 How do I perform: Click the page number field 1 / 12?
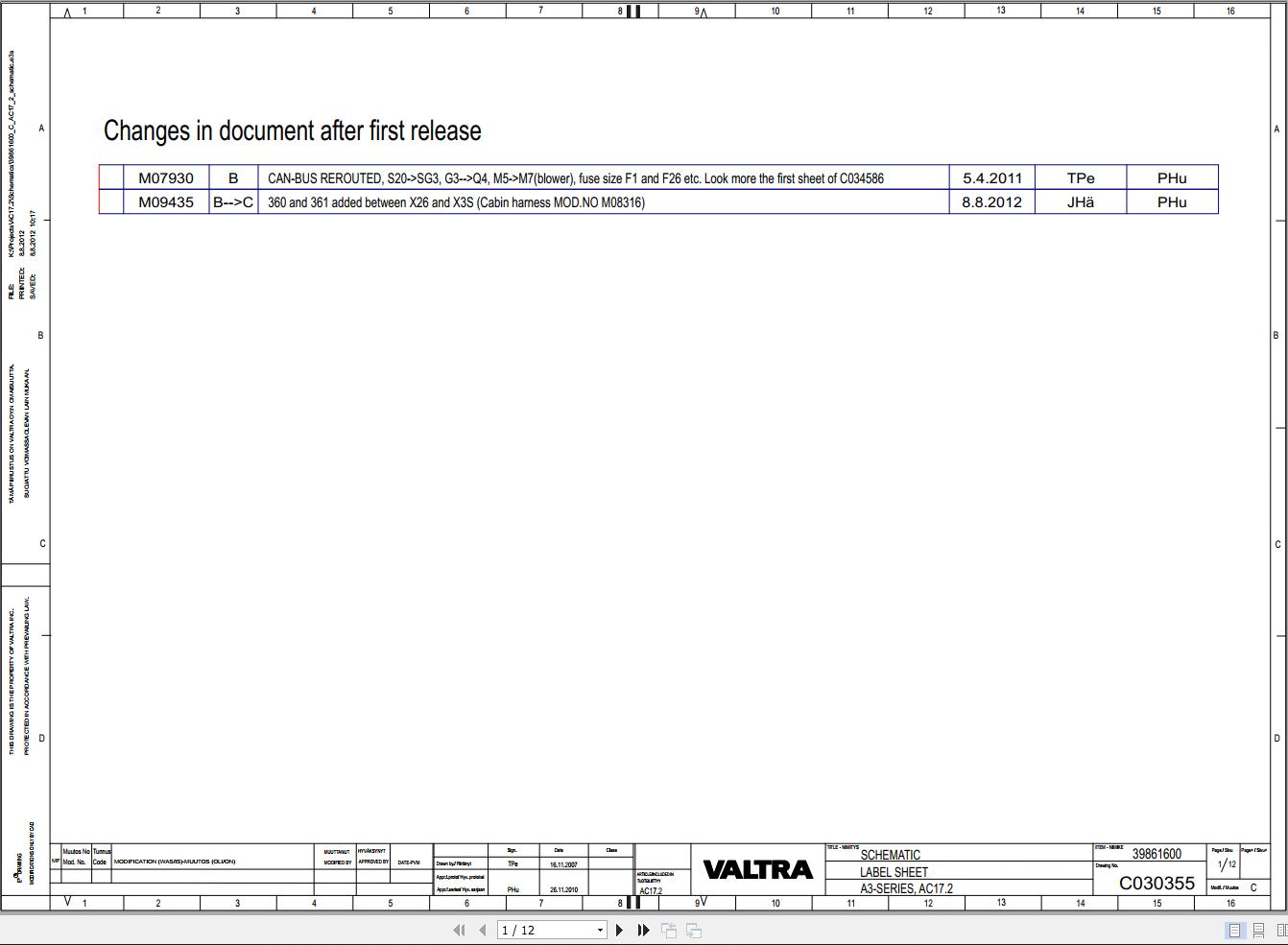(x=545, y=930)
